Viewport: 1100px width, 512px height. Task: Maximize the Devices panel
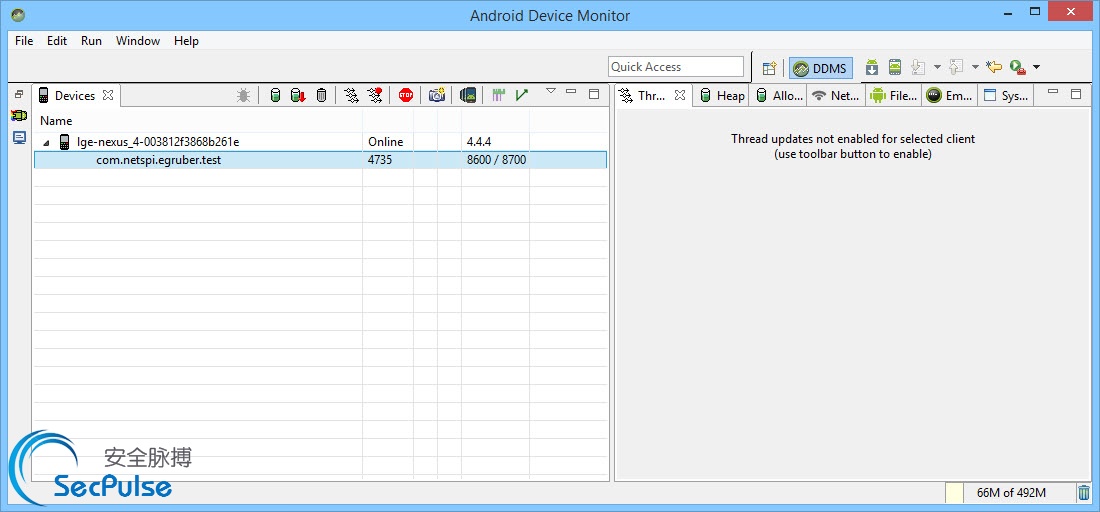593,93
